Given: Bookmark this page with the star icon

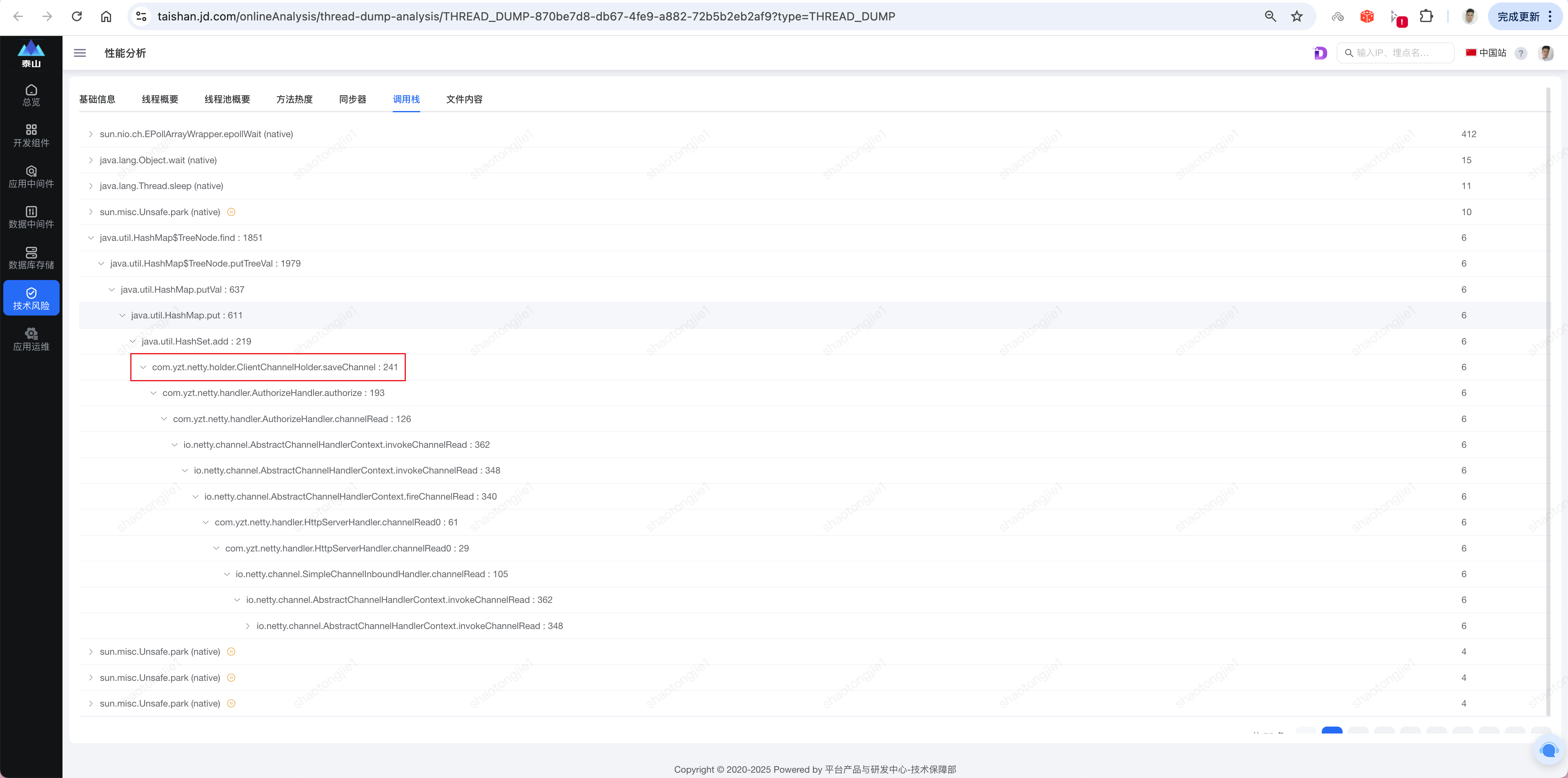Looking at the screenshot, I should pyautogui.click(x=1296, y=16).
